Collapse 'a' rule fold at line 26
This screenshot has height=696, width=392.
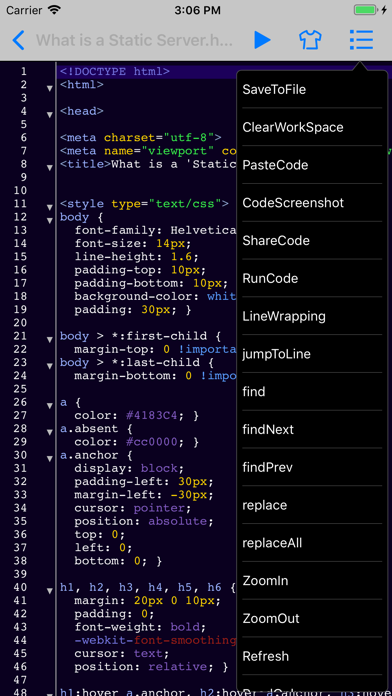coord(50,406)
